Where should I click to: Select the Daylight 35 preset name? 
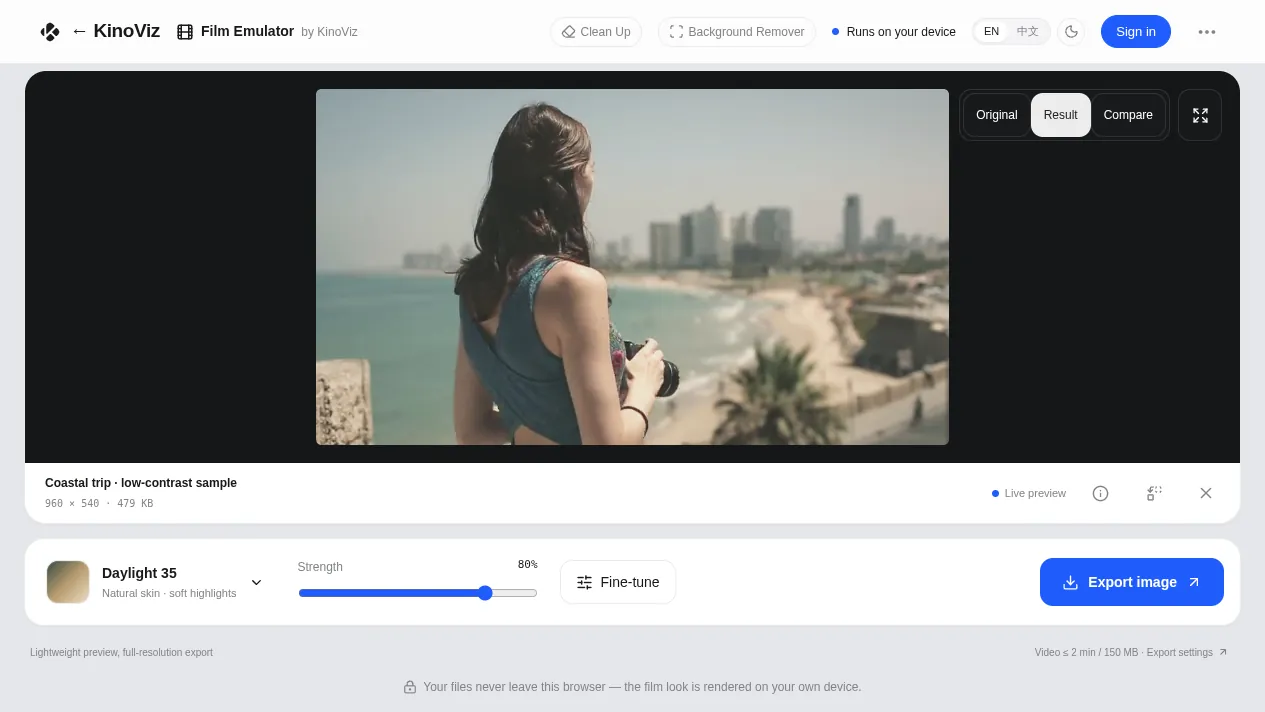[139, 573]
